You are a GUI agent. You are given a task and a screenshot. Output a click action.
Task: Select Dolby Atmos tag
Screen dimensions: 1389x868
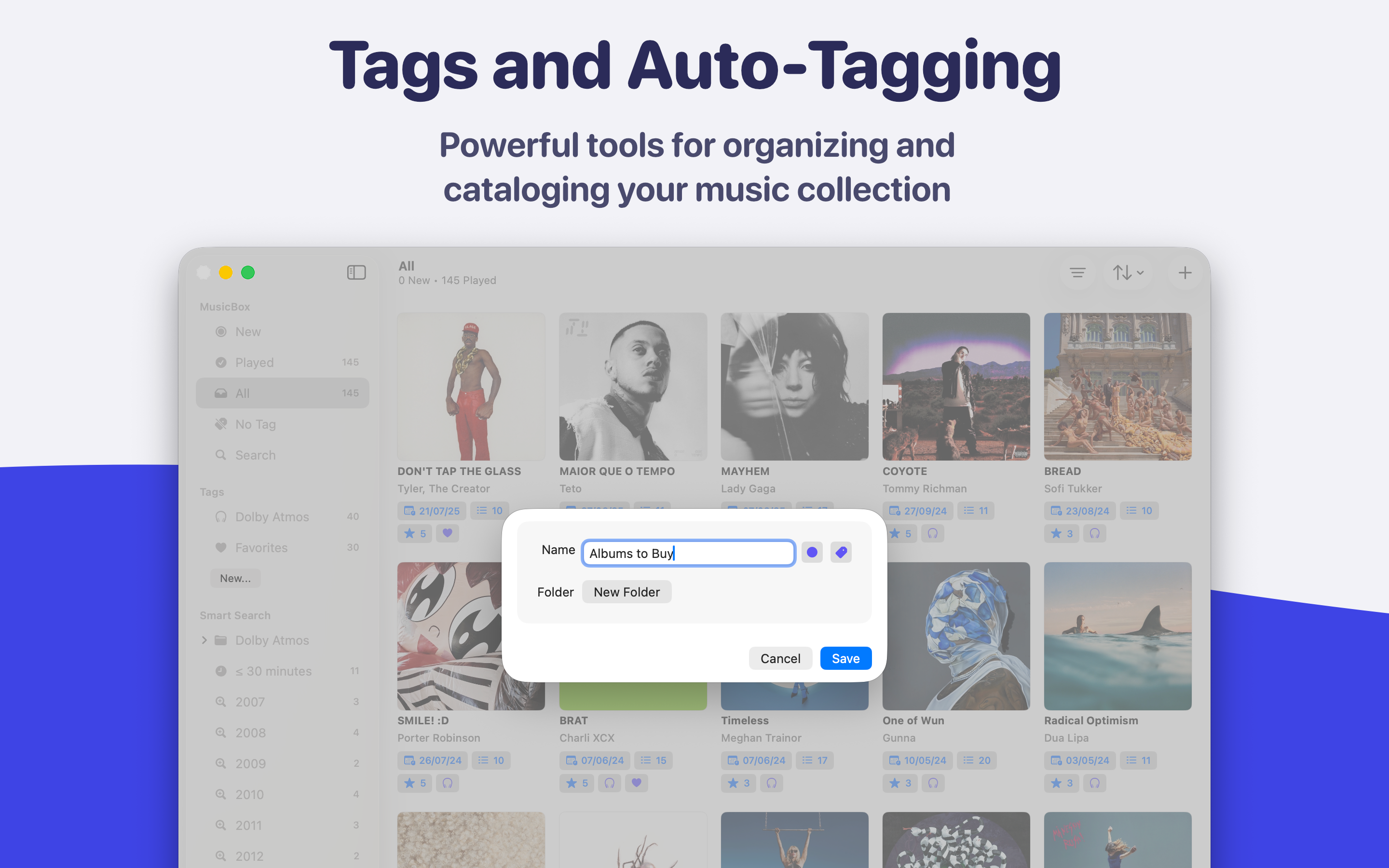pyautogui.click(x=283, y=516)
